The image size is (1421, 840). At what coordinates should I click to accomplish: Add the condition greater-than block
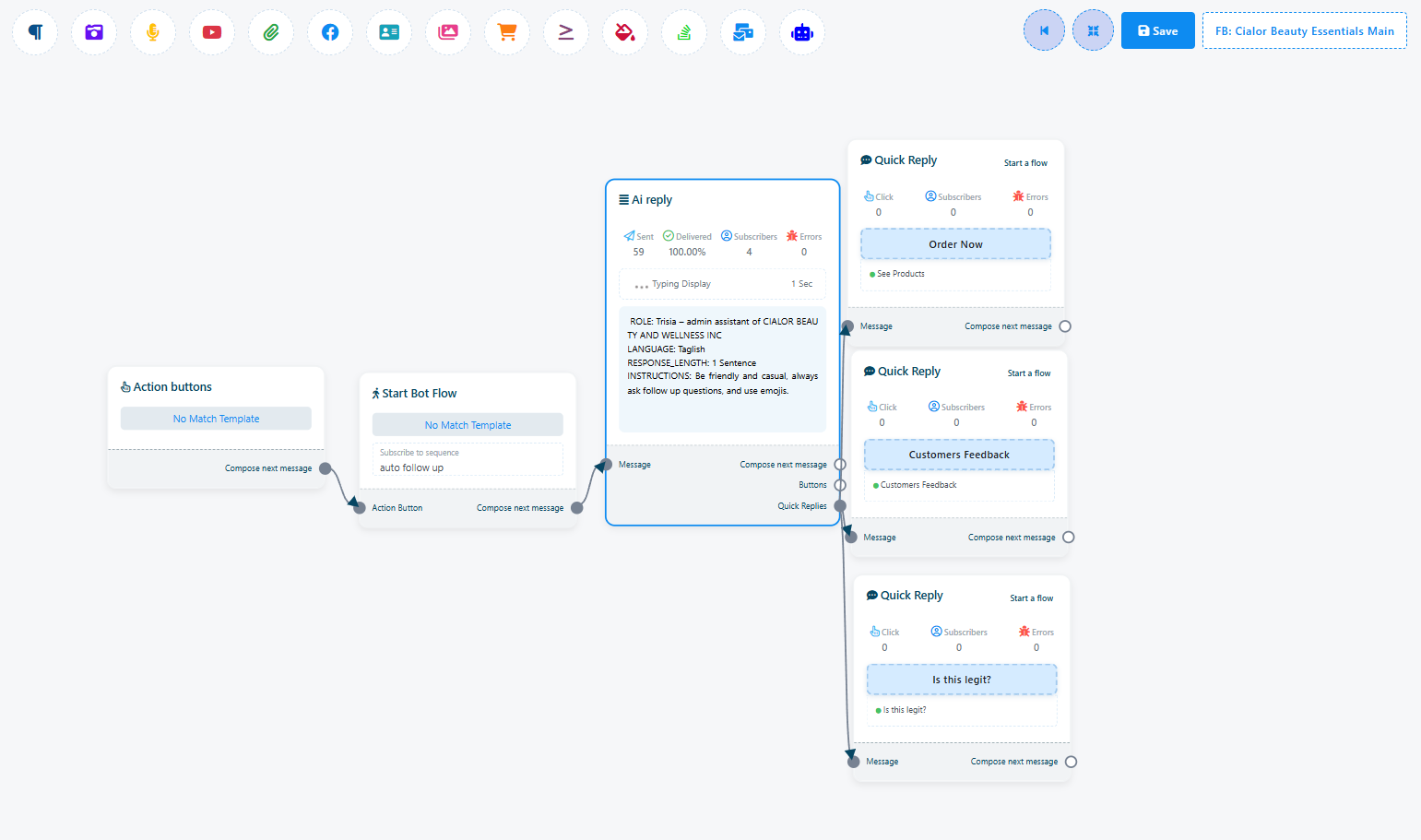(566, 32)
